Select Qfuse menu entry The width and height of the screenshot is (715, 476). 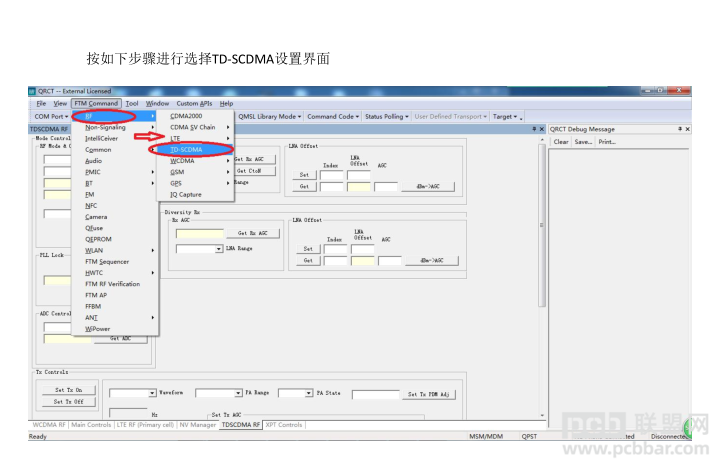115,228
